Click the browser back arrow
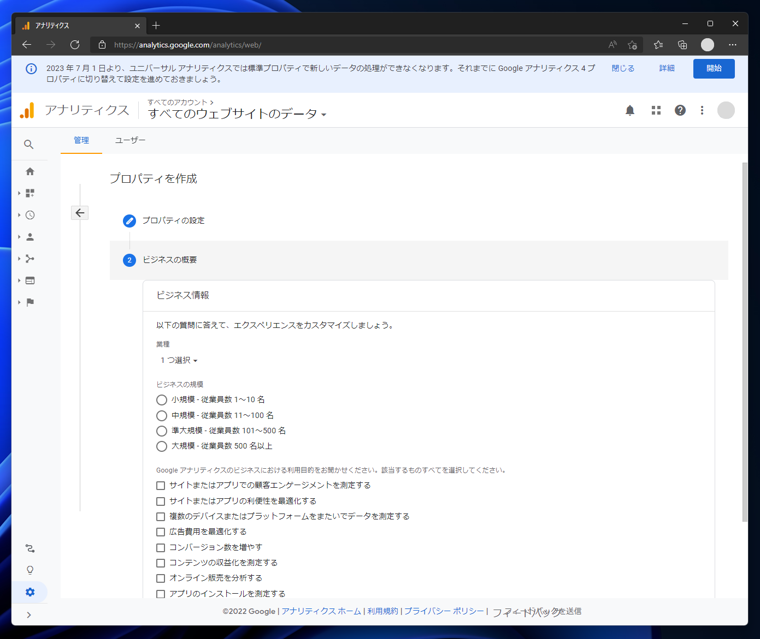Image resolution: width=760 pixels, height=639 pixels. tap(27, 45)
